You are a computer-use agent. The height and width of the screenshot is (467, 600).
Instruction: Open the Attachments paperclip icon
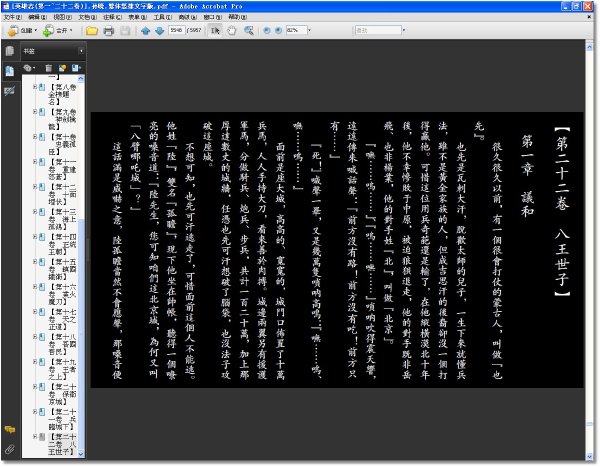[x=10, y=449]
